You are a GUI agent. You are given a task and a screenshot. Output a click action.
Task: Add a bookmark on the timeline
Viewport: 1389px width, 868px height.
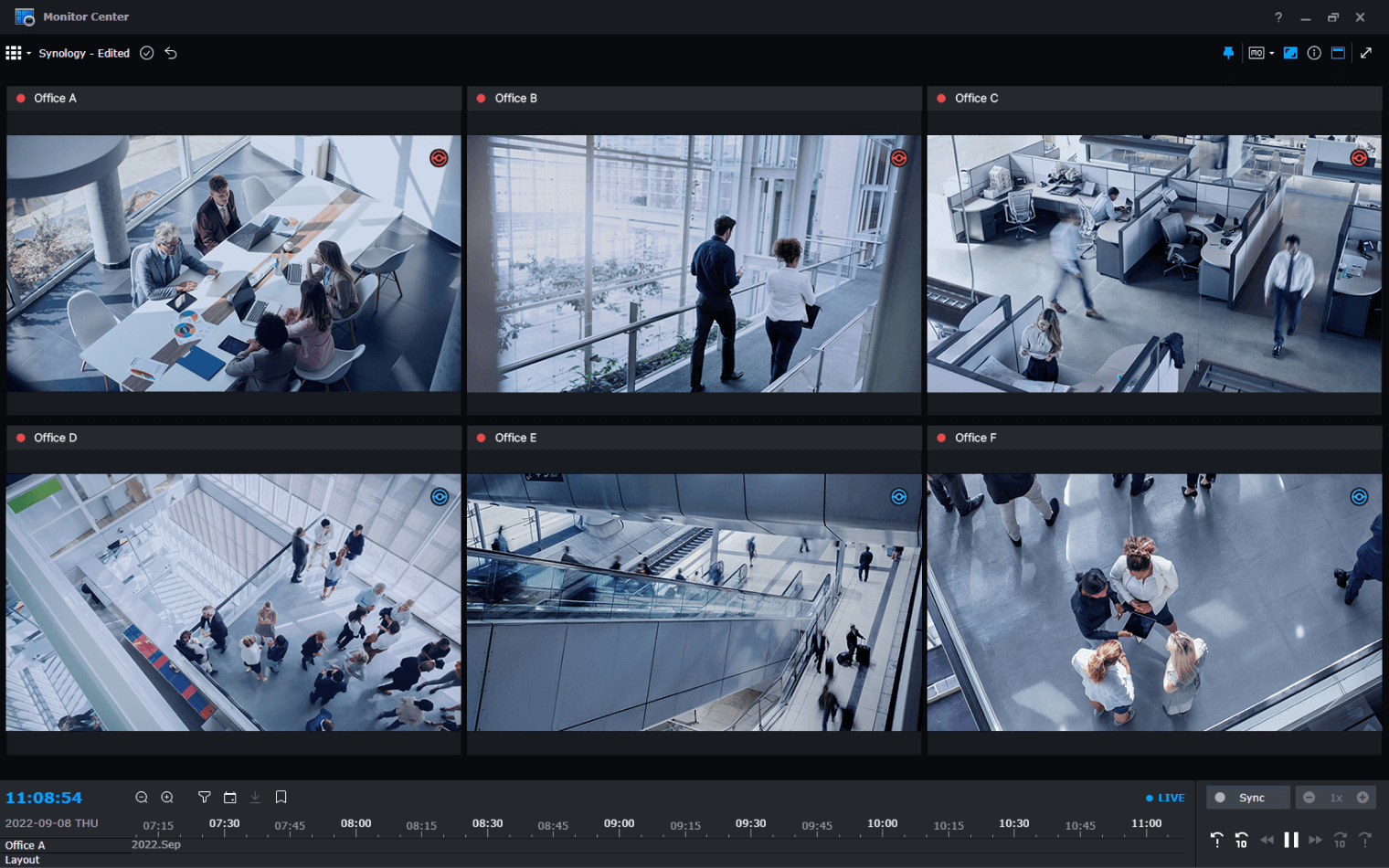coord(281,798)
